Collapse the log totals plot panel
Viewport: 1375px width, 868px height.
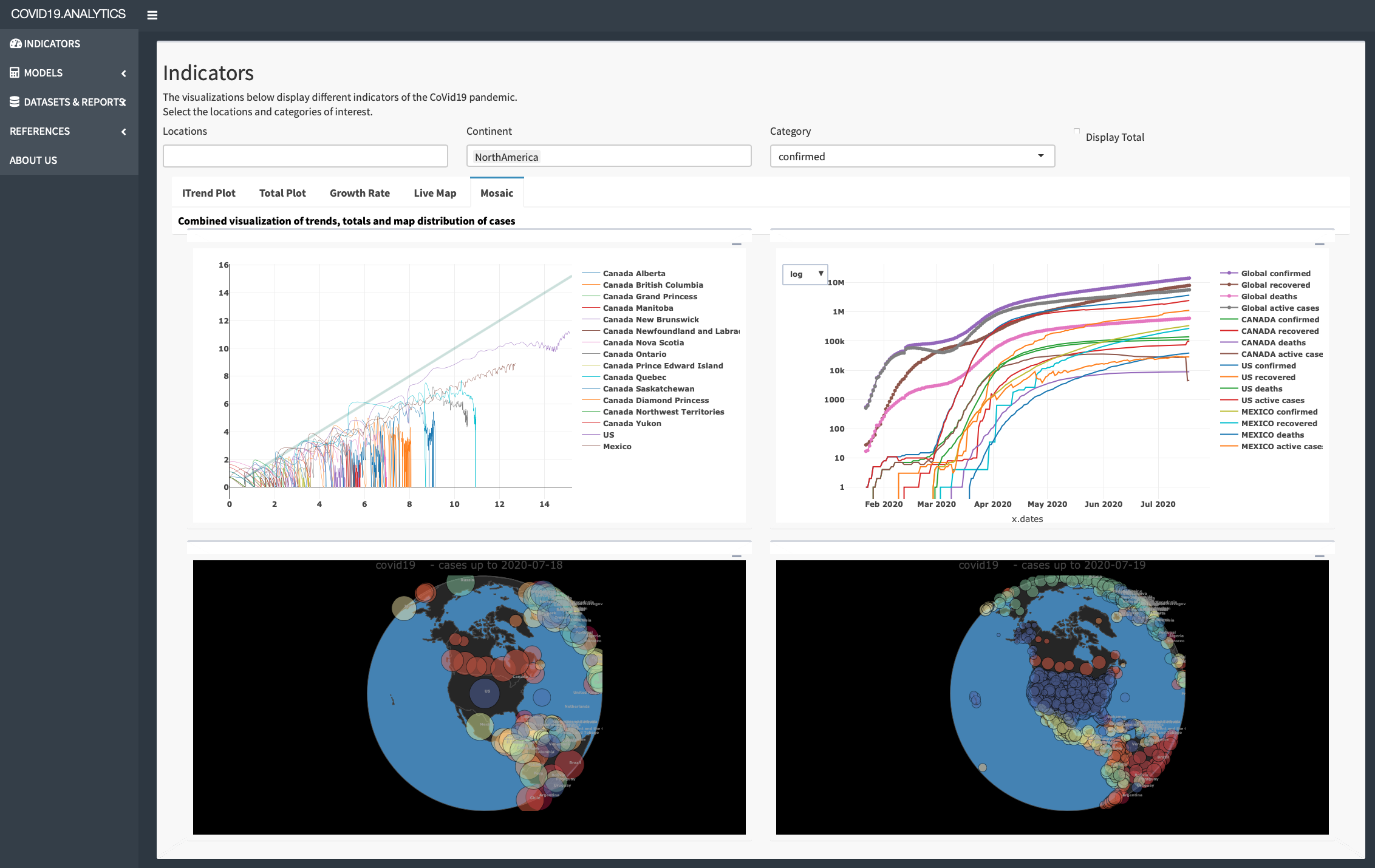1319,244
